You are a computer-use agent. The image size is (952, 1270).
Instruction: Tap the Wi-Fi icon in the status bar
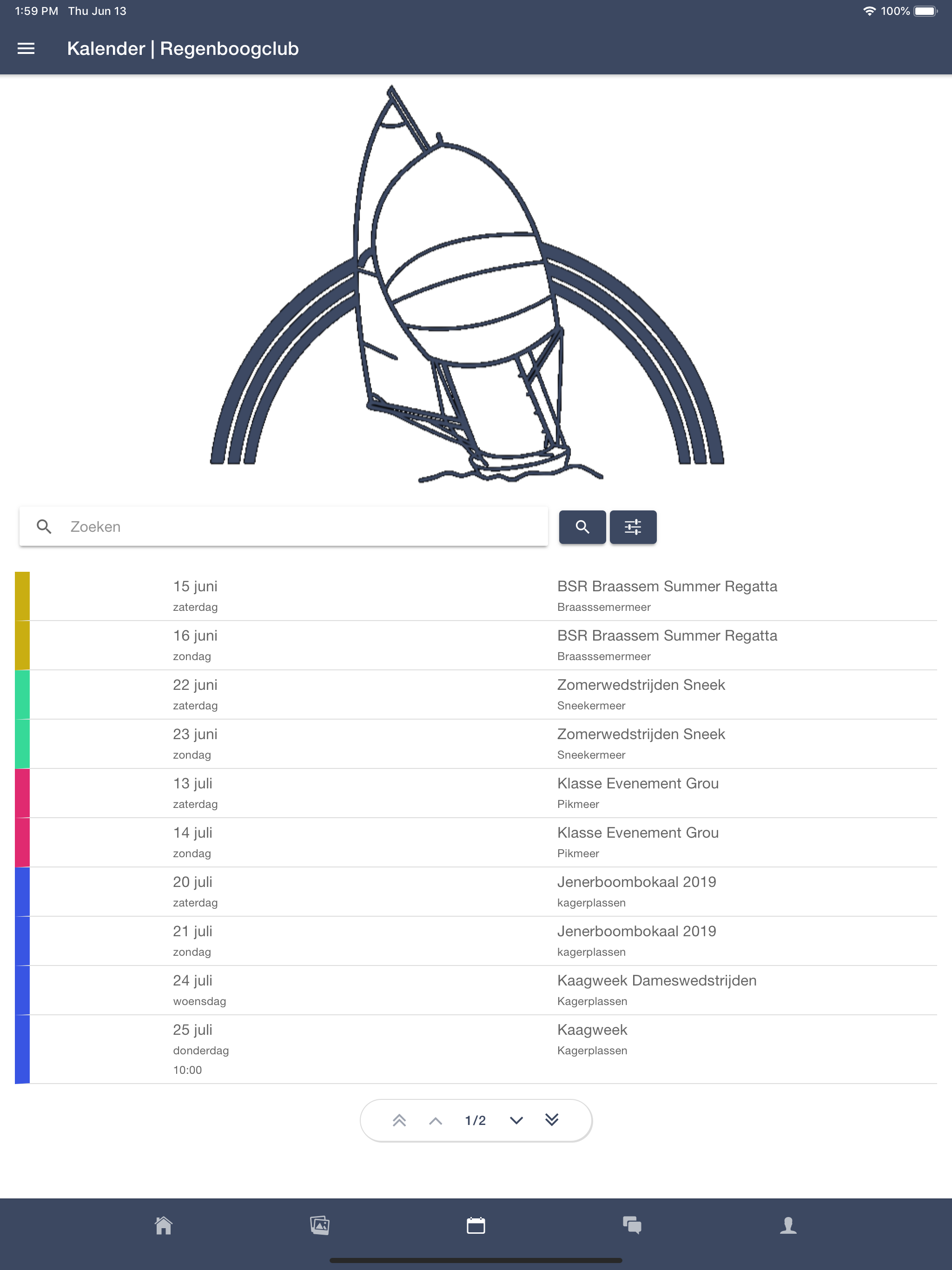[x=869, y=11]
